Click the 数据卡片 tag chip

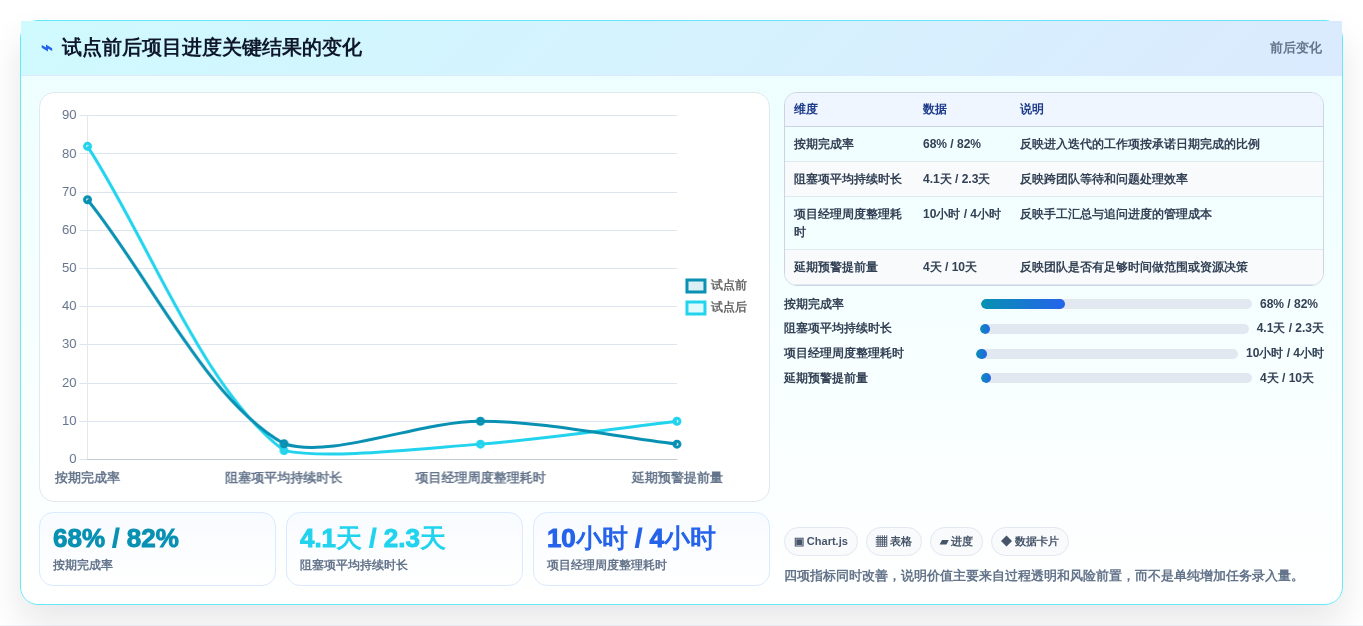[x=1030, y=541]
